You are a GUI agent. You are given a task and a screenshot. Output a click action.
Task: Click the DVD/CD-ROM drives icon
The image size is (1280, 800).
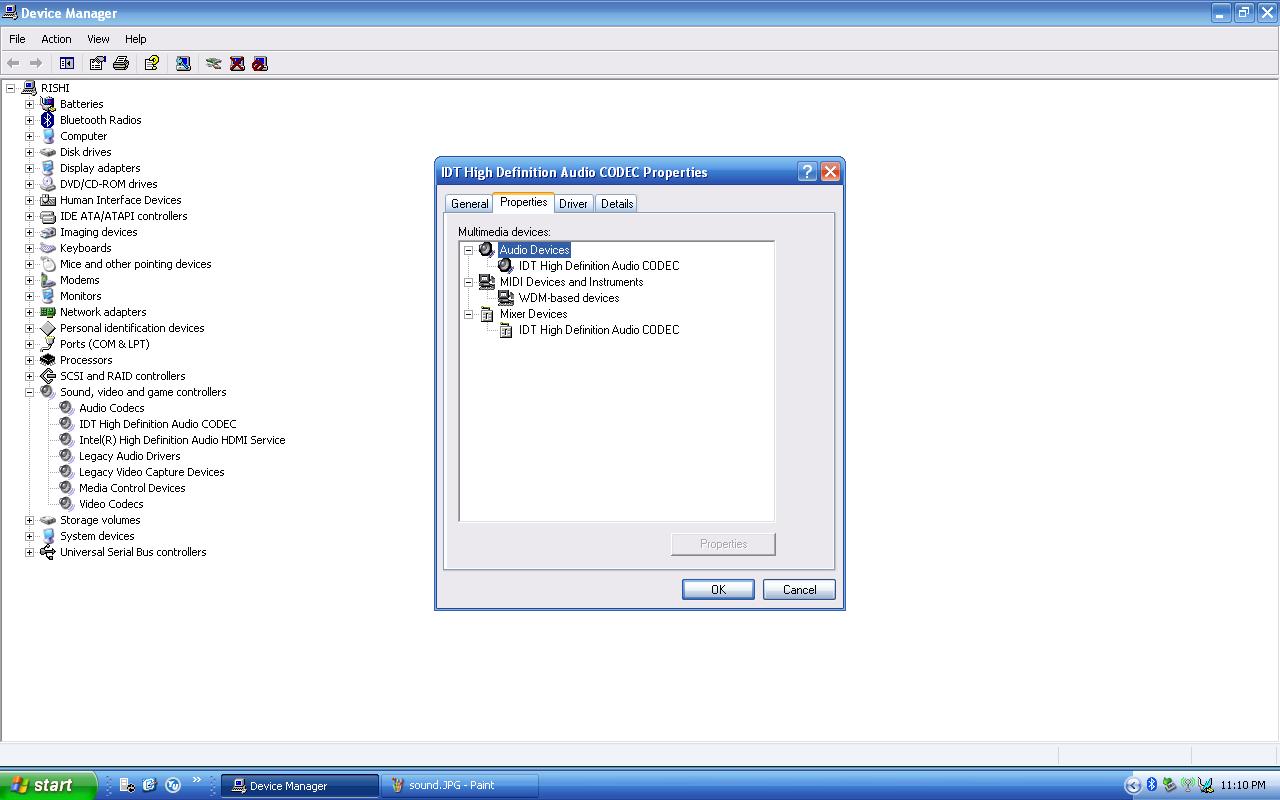click(47, 184)
